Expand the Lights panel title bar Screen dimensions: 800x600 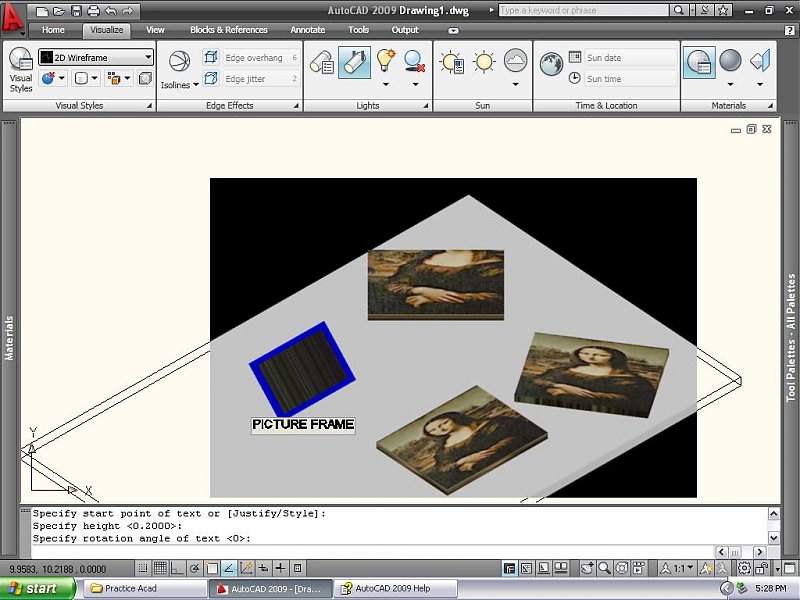point(368,105)
